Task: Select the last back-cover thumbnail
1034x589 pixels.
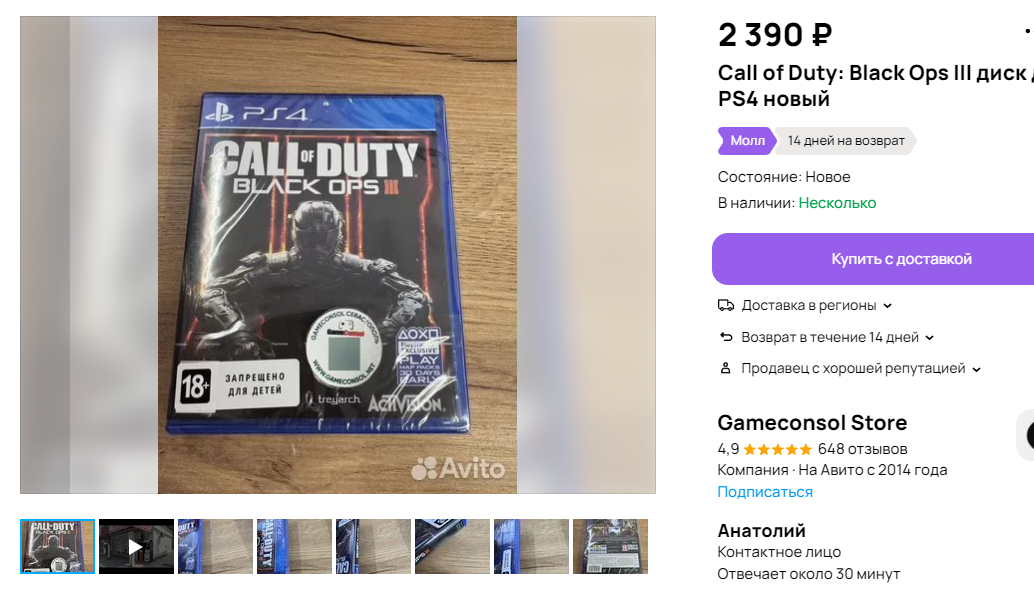Action: click(x=610, y=546)
